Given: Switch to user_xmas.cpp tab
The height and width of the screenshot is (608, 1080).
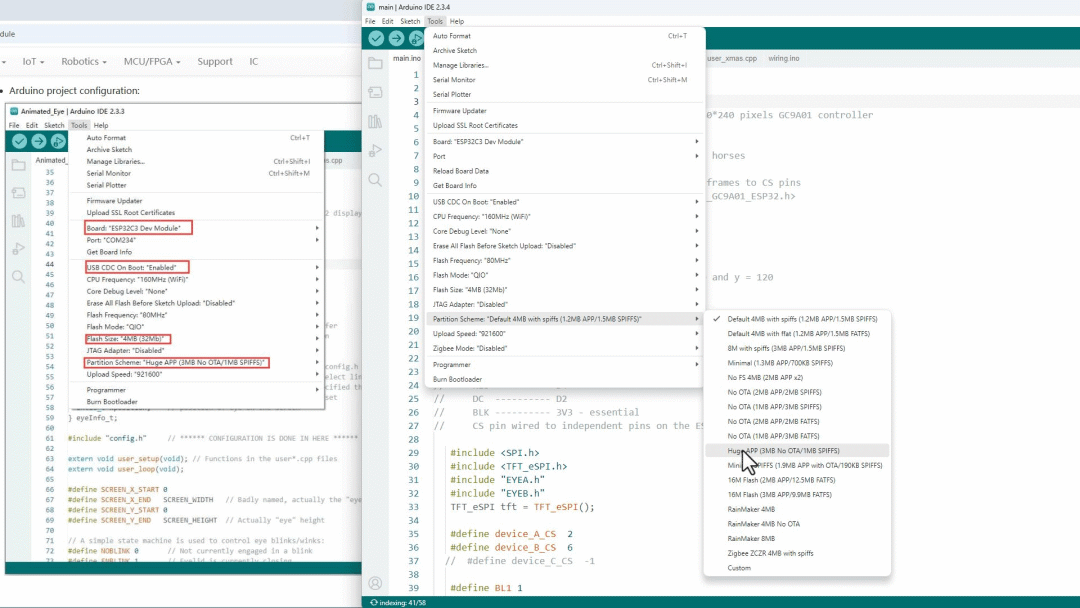Looking at the screenshot, I should coord(731,59).
